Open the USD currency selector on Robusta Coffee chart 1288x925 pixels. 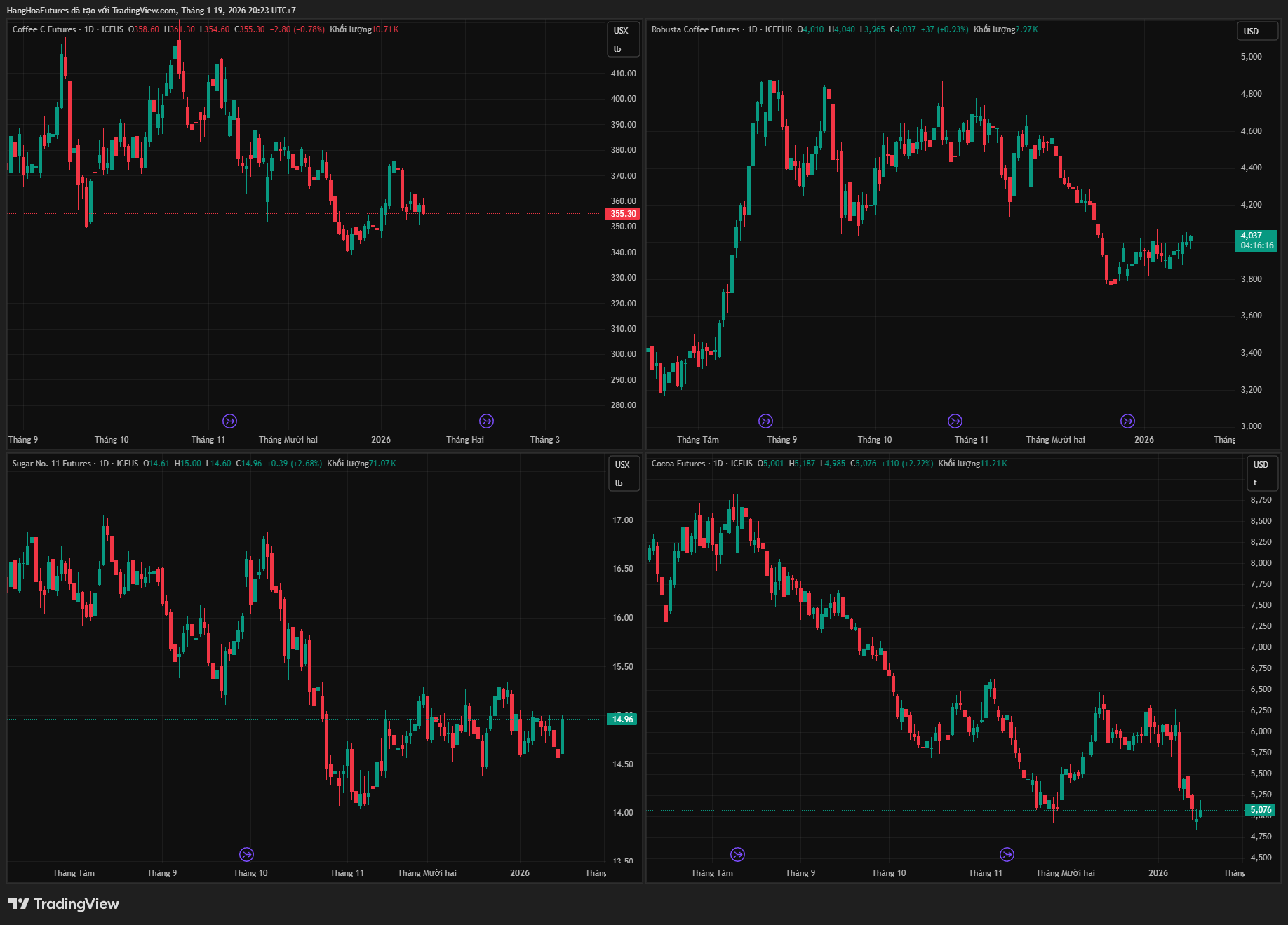pyautogui.click(x=1251, y=32)
